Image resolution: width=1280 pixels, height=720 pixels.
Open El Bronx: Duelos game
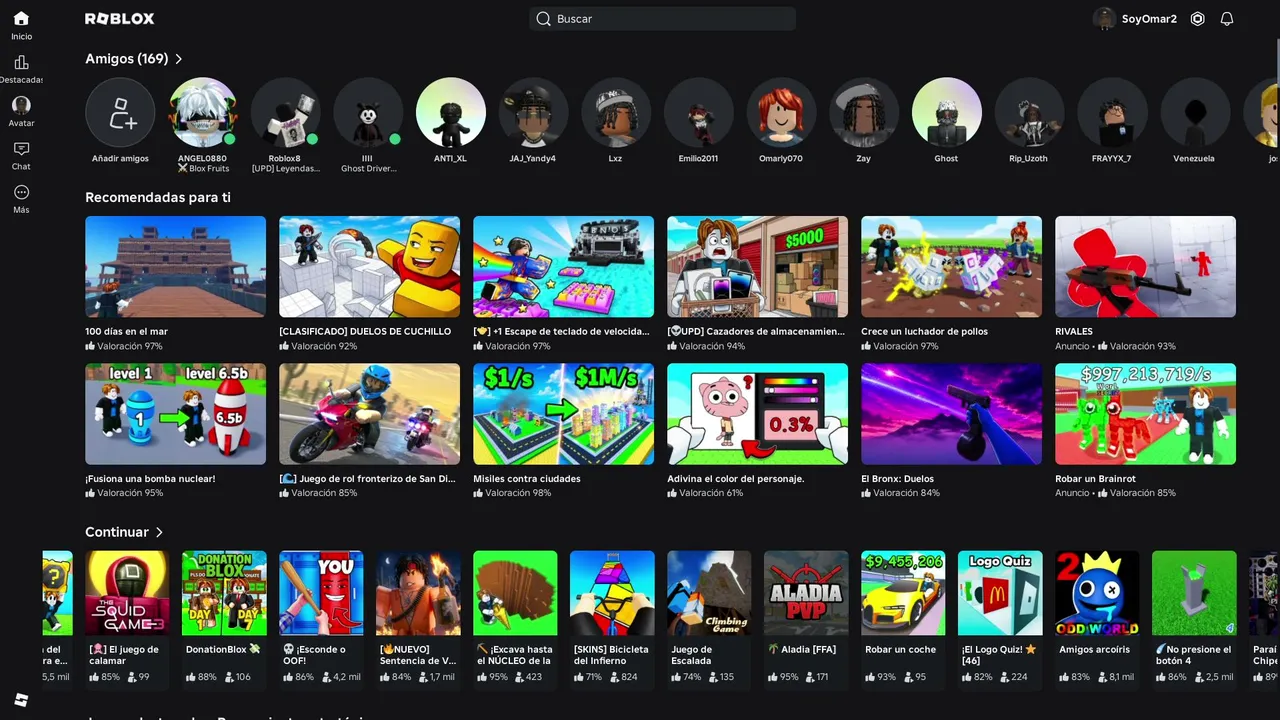coord(951,414)
